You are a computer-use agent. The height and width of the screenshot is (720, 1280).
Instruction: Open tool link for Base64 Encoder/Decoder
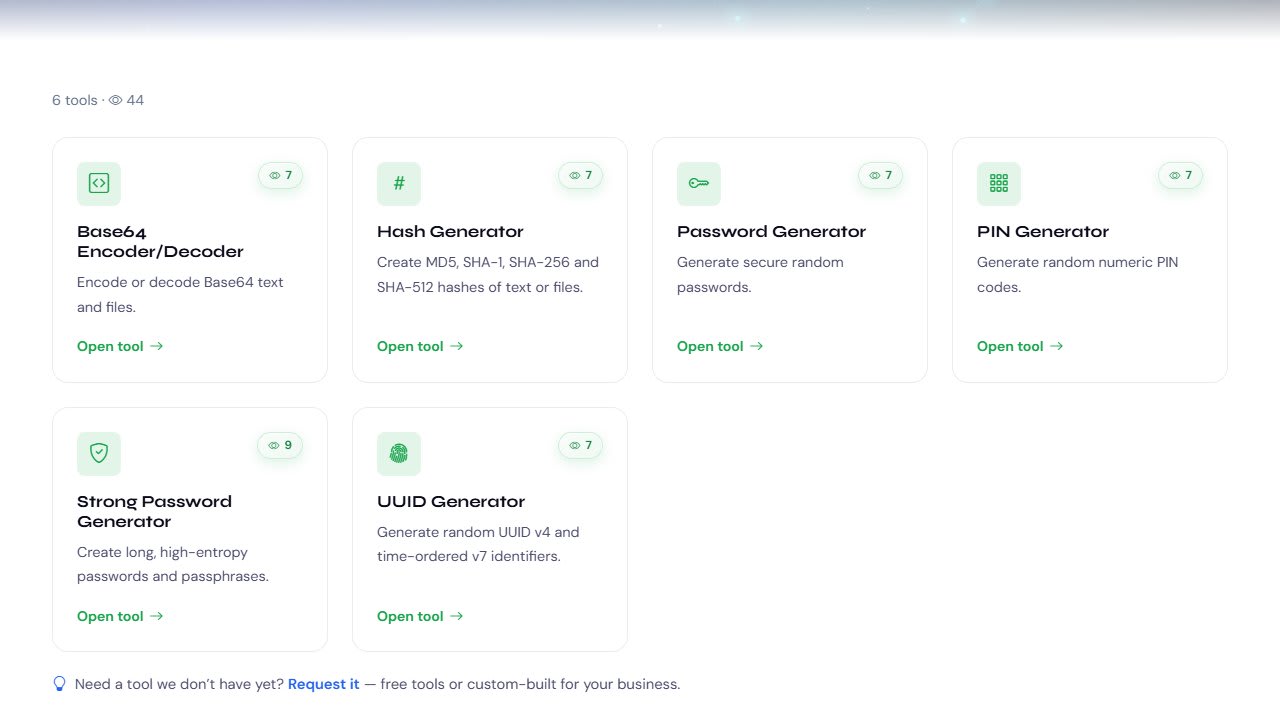[120, 346]
